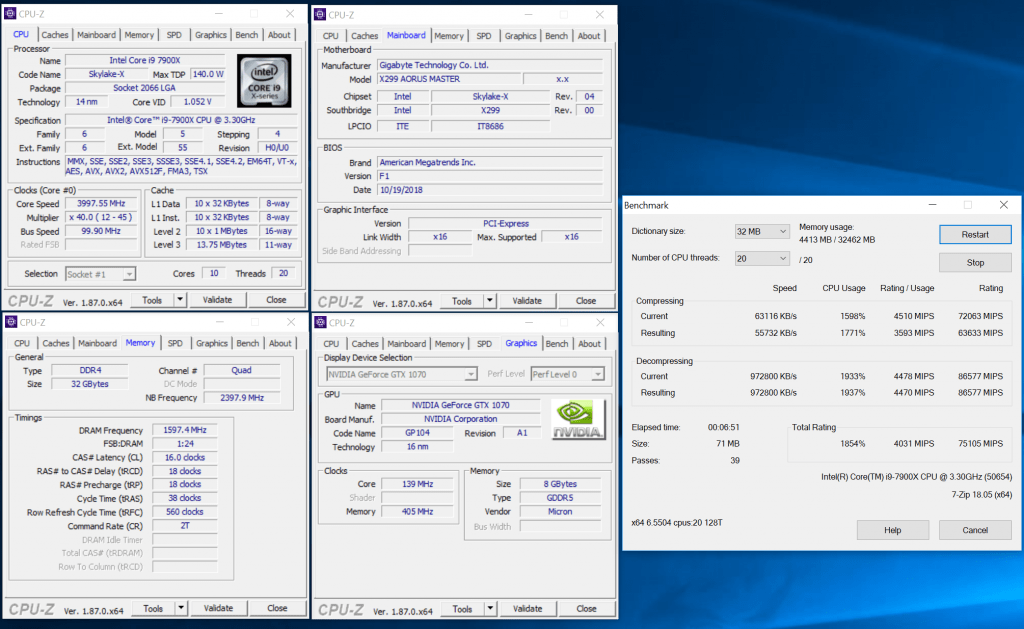The height and width of the screenshot is (629, 1024).
Task: Click the CPU-Z title bar icon of the Mainboard window
Action: pyautogui.click(x=320, y=14)
